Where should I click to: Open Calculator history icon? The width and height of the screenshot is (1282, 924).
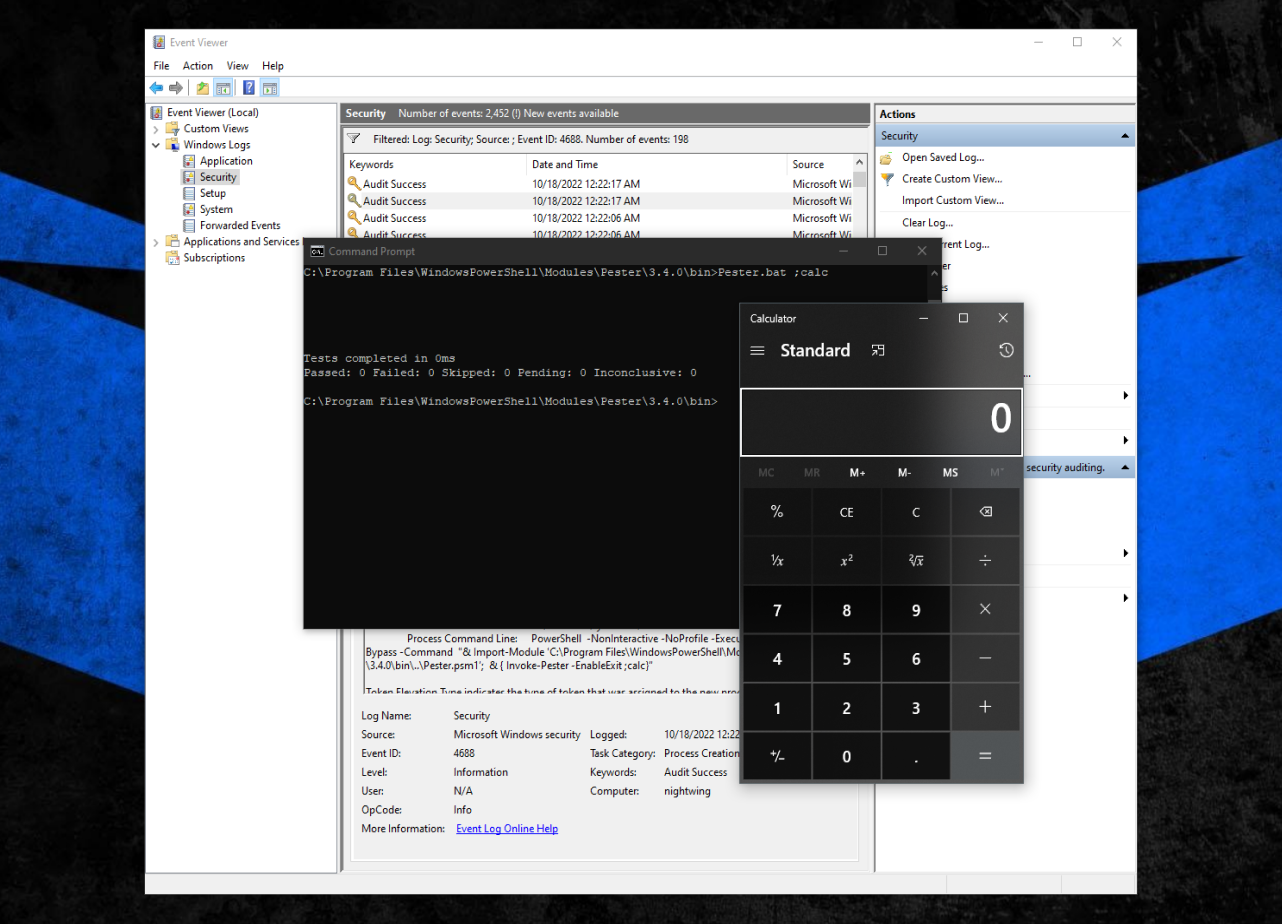[x=1005, y=350]
